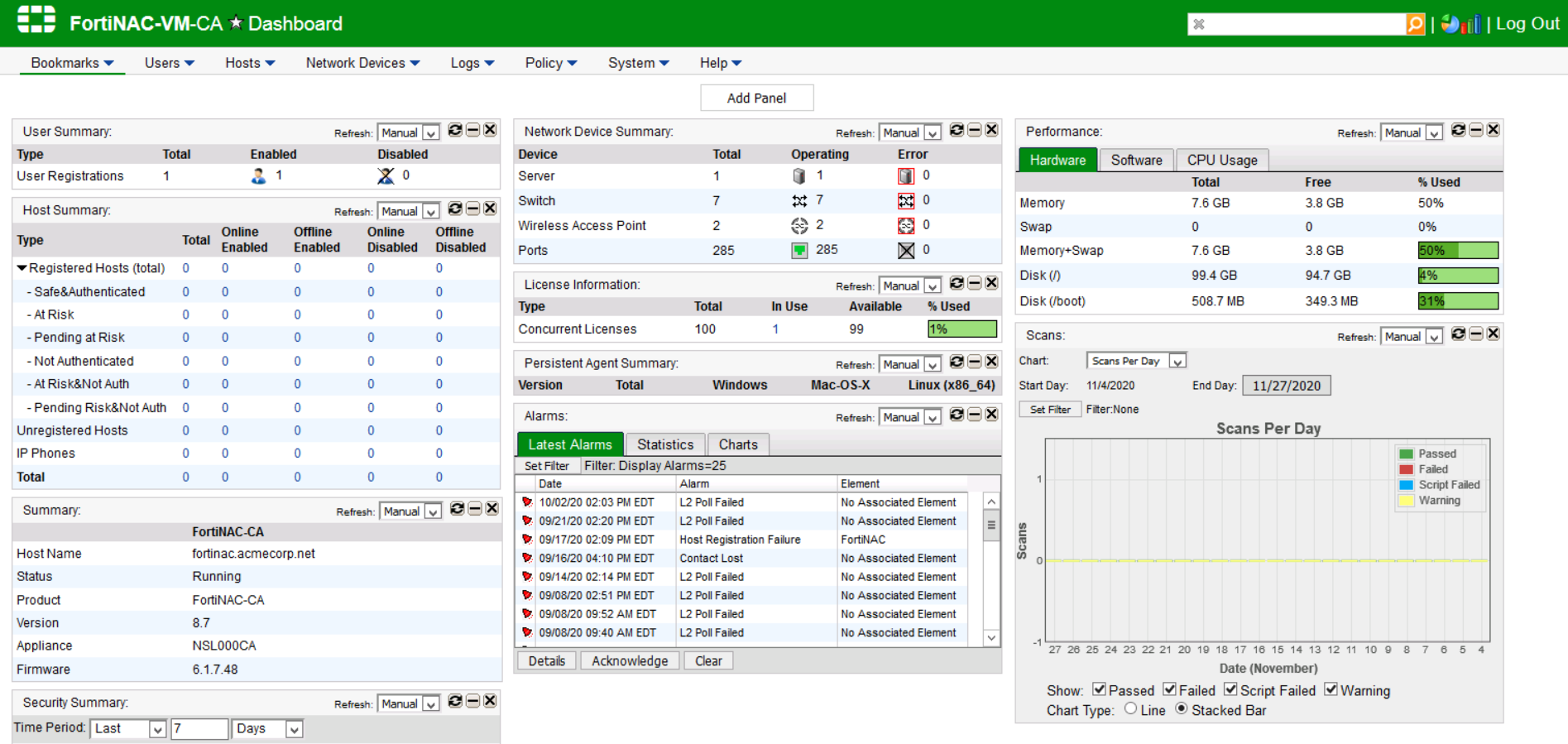Refresh the Network Device Summary panel

tap(957, 131)
